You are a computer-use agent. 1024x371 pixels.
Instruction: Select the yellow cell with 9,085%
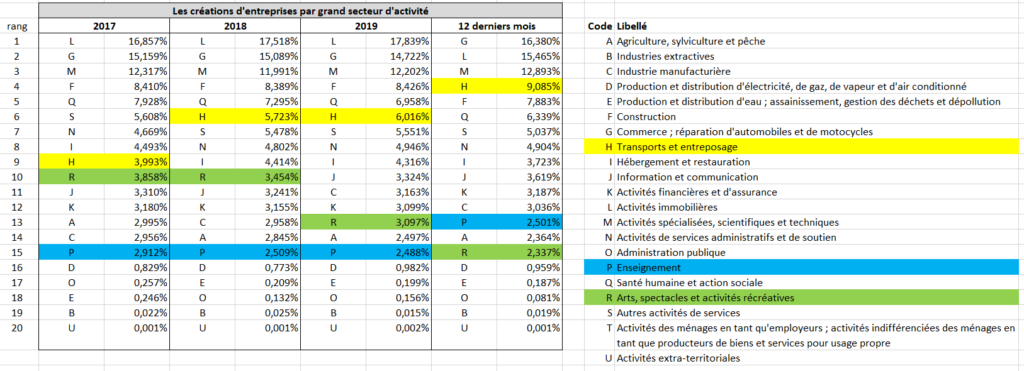(530, 86)
